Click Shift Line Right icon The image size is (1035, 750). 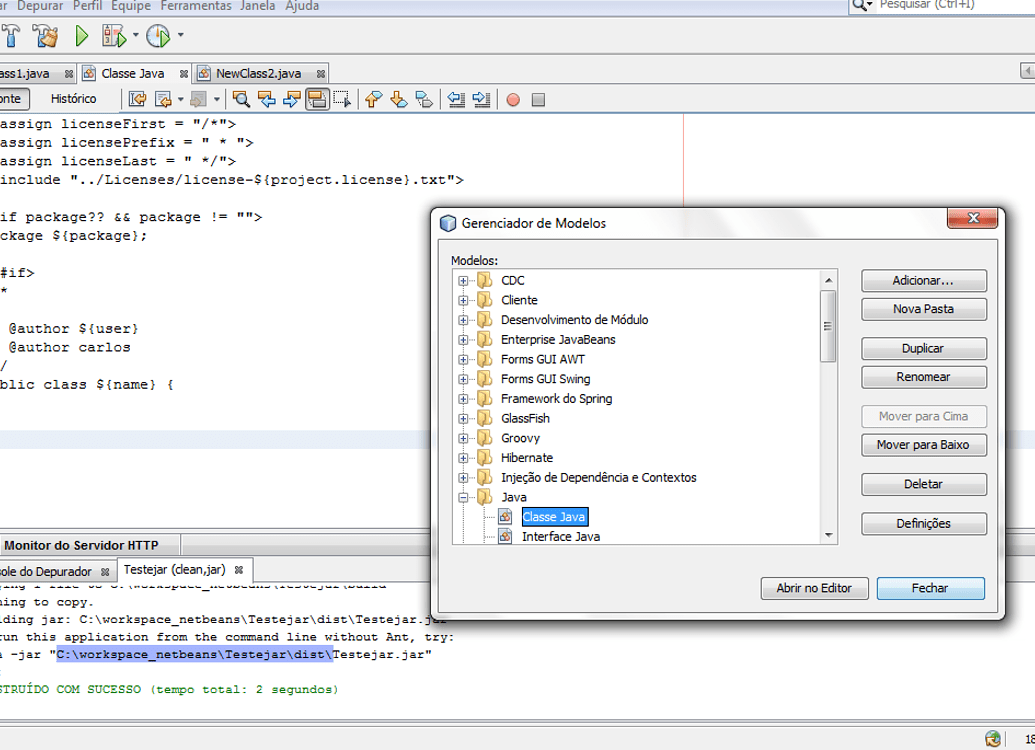[x=481, y=100]
